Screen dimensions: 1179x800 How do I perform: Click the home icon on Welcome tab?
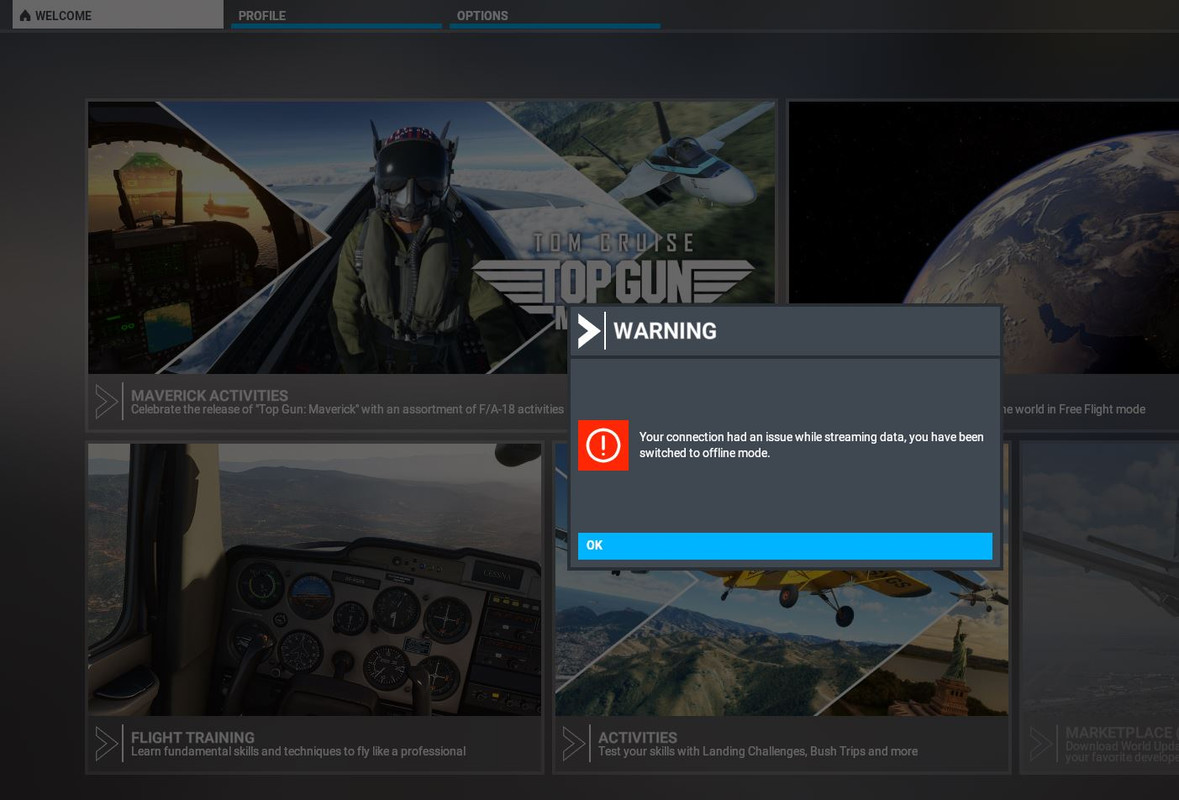(x=25, y=15)
